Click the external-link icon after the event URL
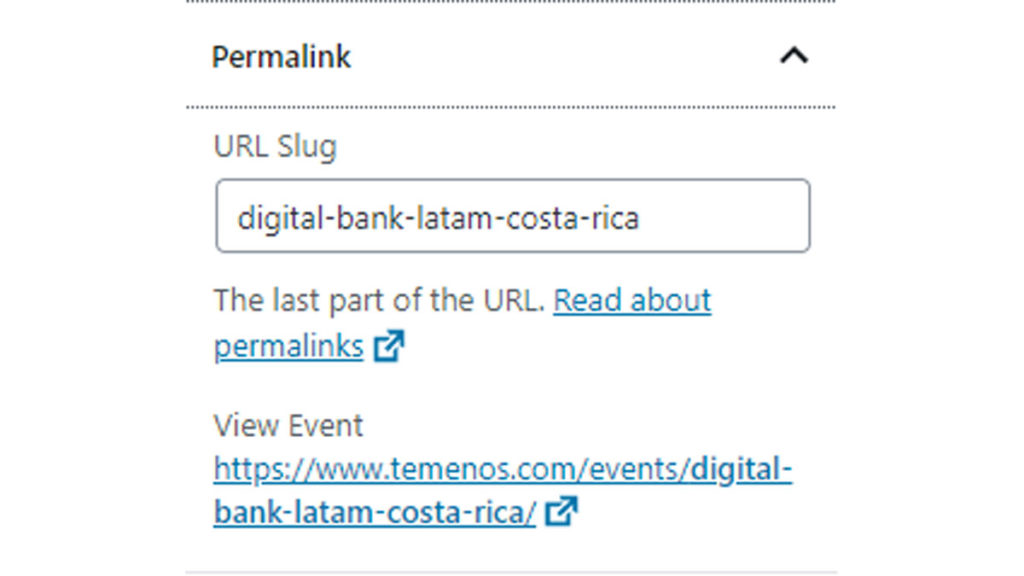Screen dimensions: 1024x576 tap(562, 512)
